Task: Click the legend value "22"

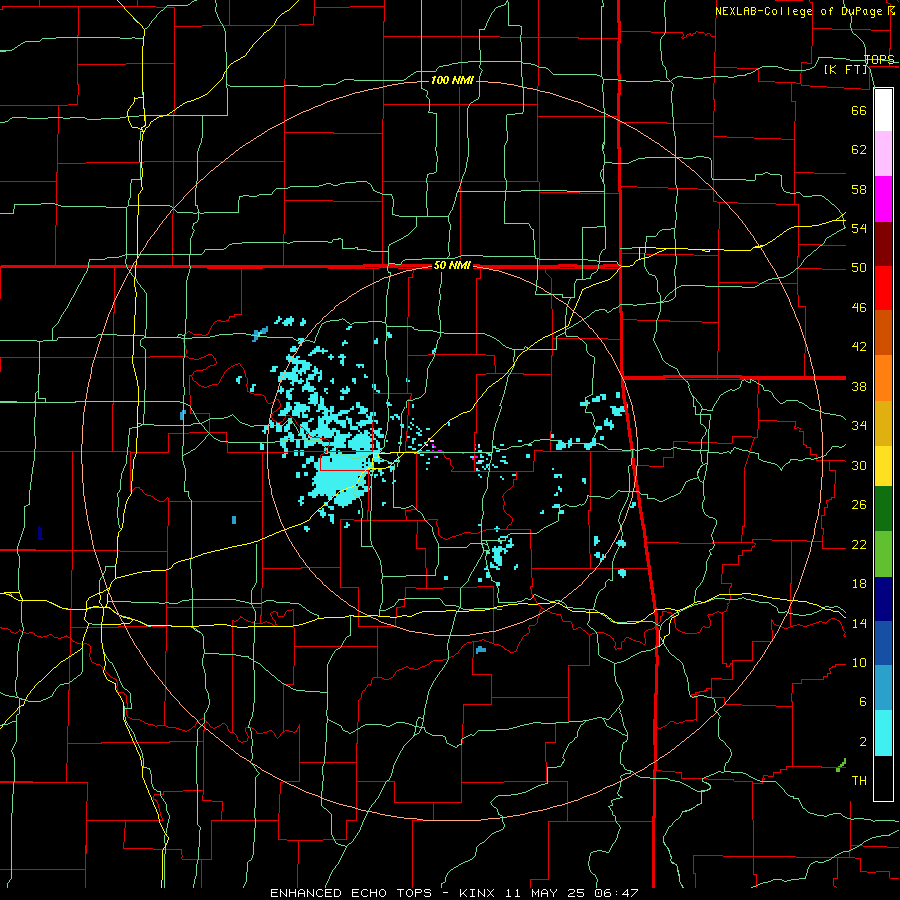Action: pyautogui.click(x=859, y=545)
